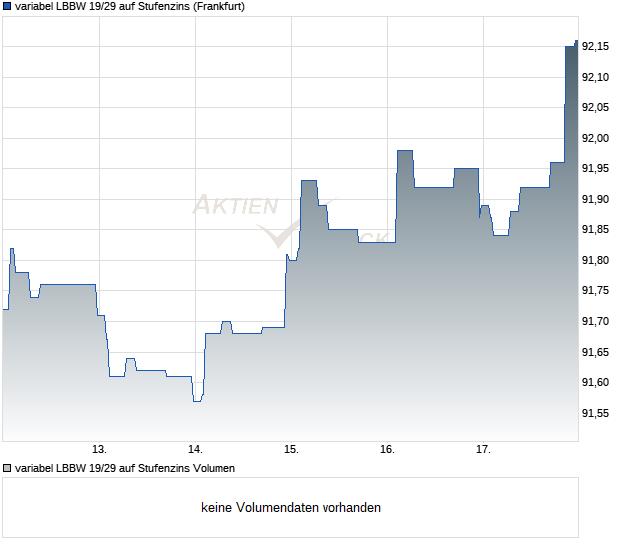Click the 92,05 price axis label
Image resolution: width=620 pixels, height=546 pixels.
click(595, 108)
